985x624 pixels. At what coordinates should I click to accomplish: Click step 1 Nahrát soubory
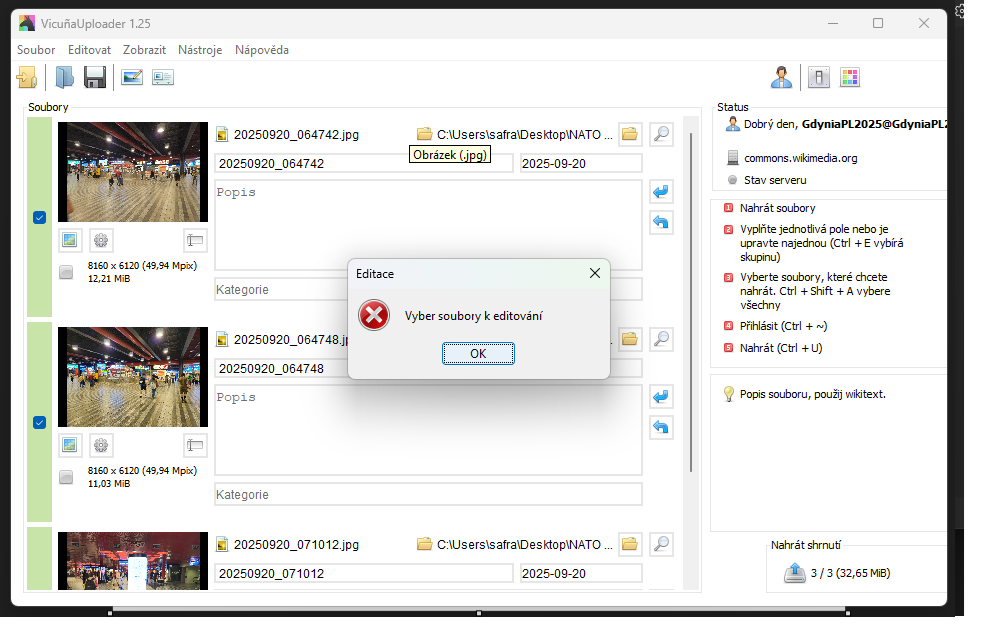point(778,208)
